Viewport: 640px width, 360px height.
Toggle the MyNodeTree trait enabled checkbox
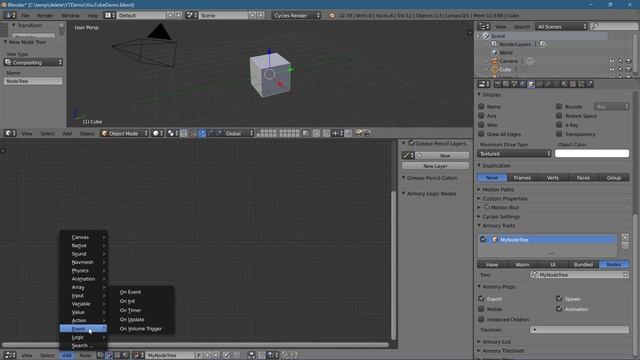484,239
